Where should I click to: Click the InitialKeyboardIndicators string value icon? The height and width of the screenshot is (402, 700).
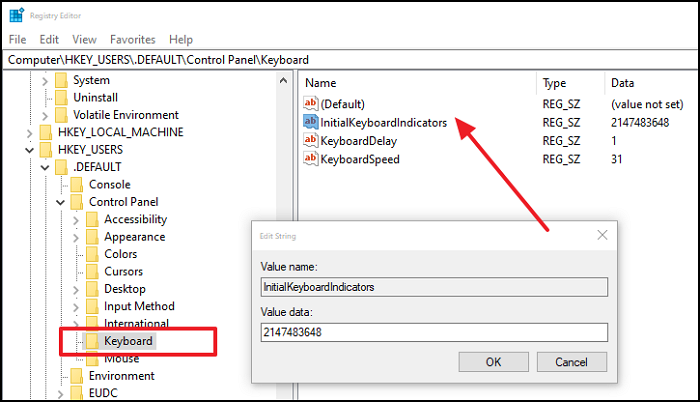tap(310, 122)
